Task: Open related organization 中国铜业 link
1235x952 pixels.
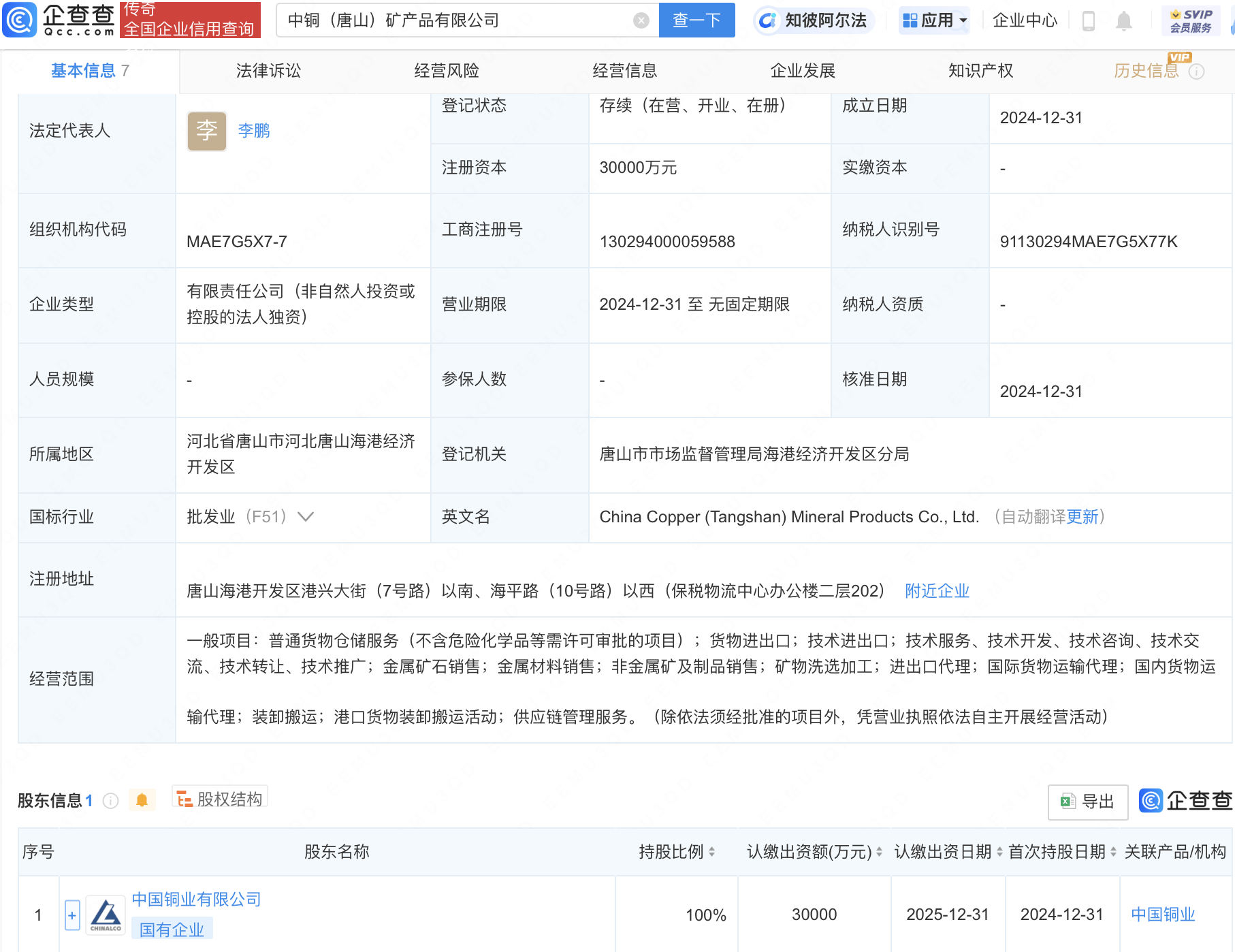Action: point(1163,915)
